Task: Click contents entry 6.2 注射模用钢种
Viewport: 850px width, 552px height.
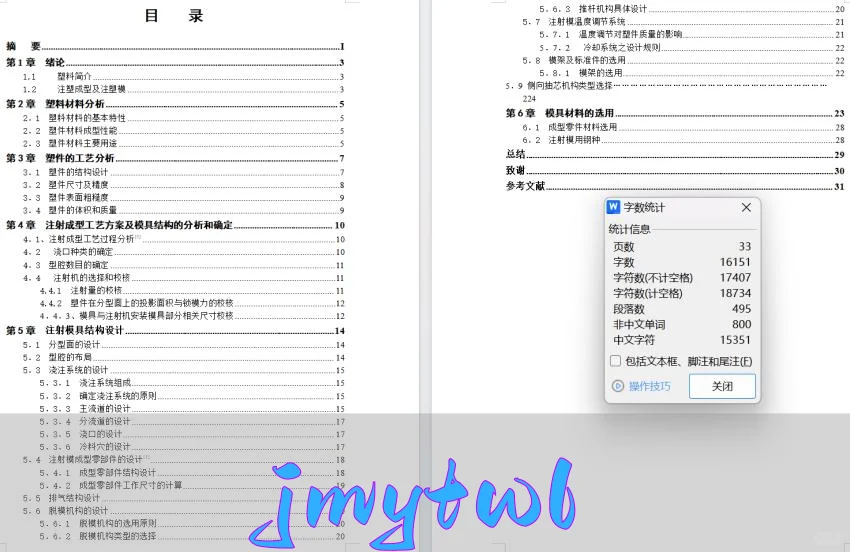Action: point(683,140)
